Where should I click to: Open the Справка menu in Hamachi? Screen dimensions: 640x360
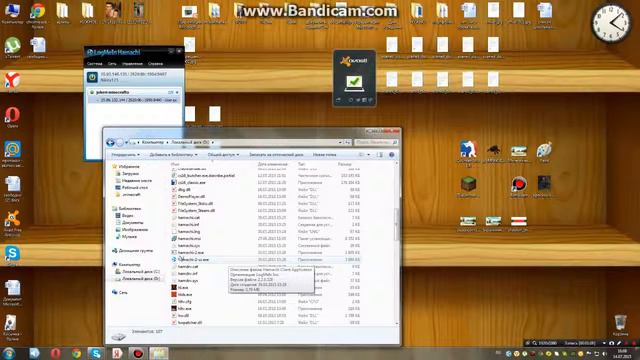coord(155,64)
